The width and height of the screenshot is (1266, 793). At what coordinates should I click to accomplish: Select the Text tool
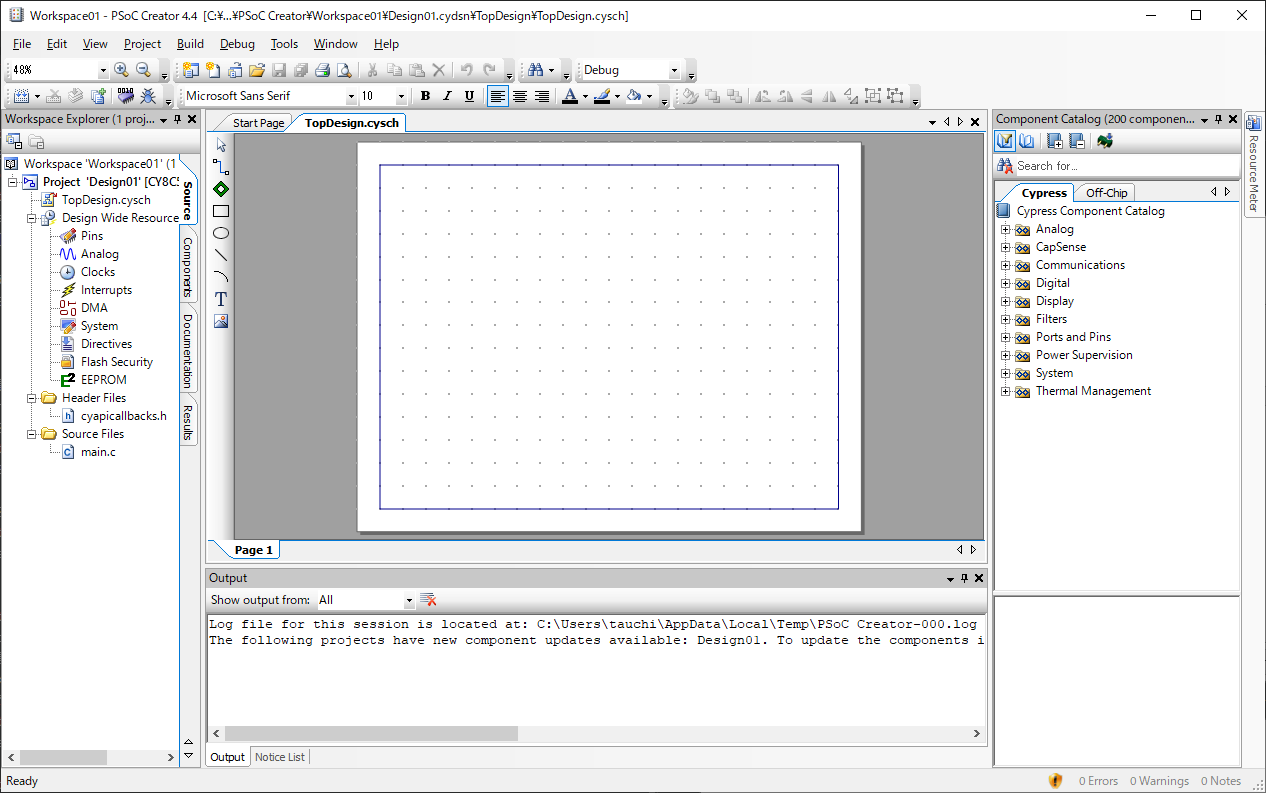pos(221,299)
